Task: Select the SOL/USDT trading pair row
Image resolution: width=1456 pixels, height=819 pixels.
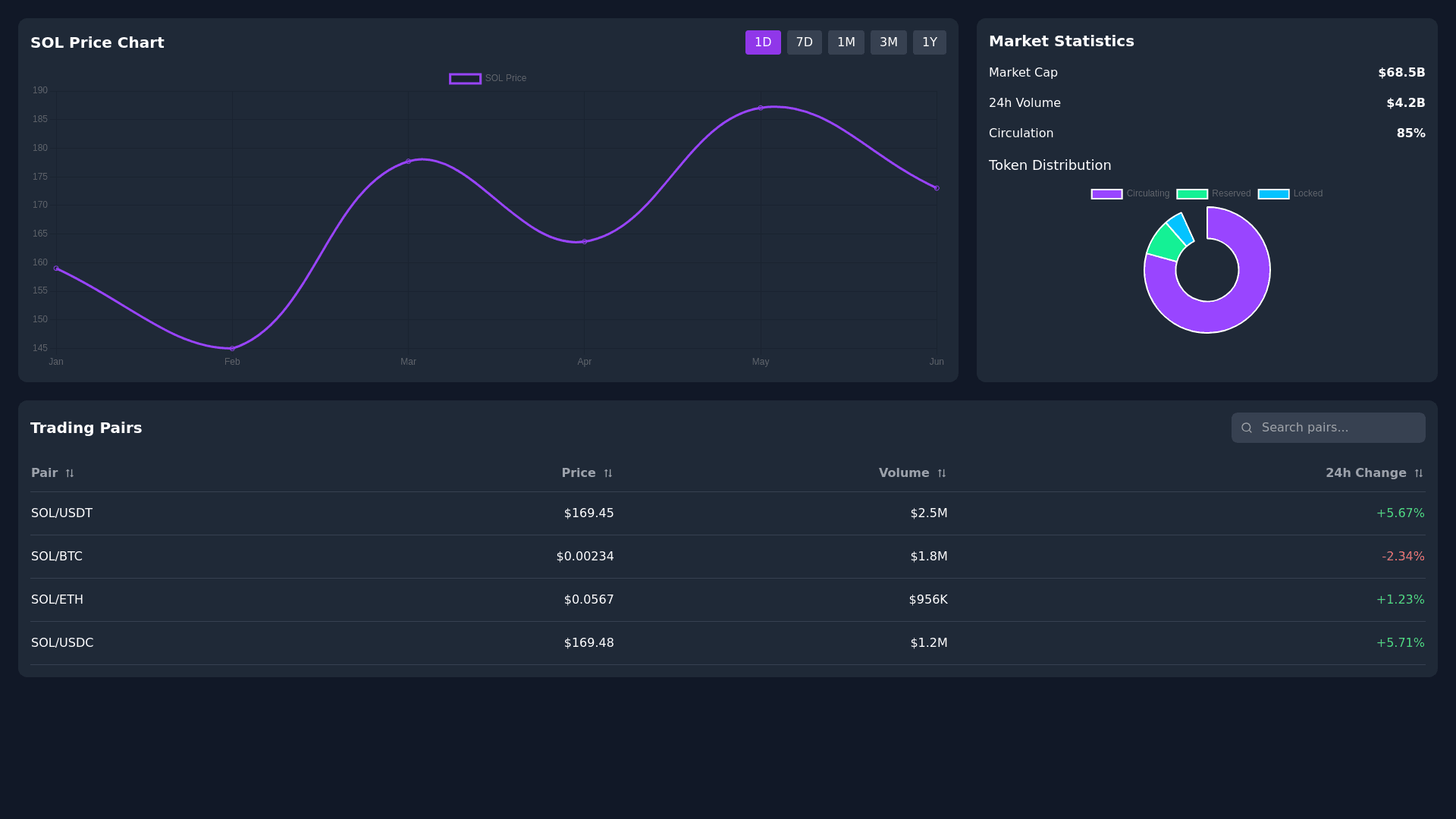Action: point(61,513)
